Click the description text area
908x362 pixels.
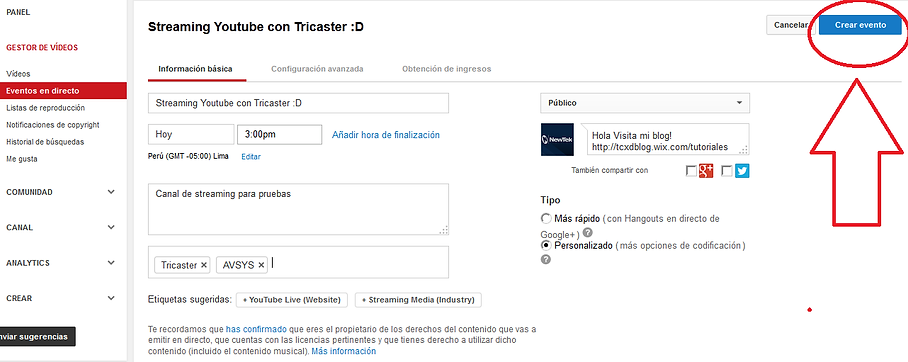(298, 210)
